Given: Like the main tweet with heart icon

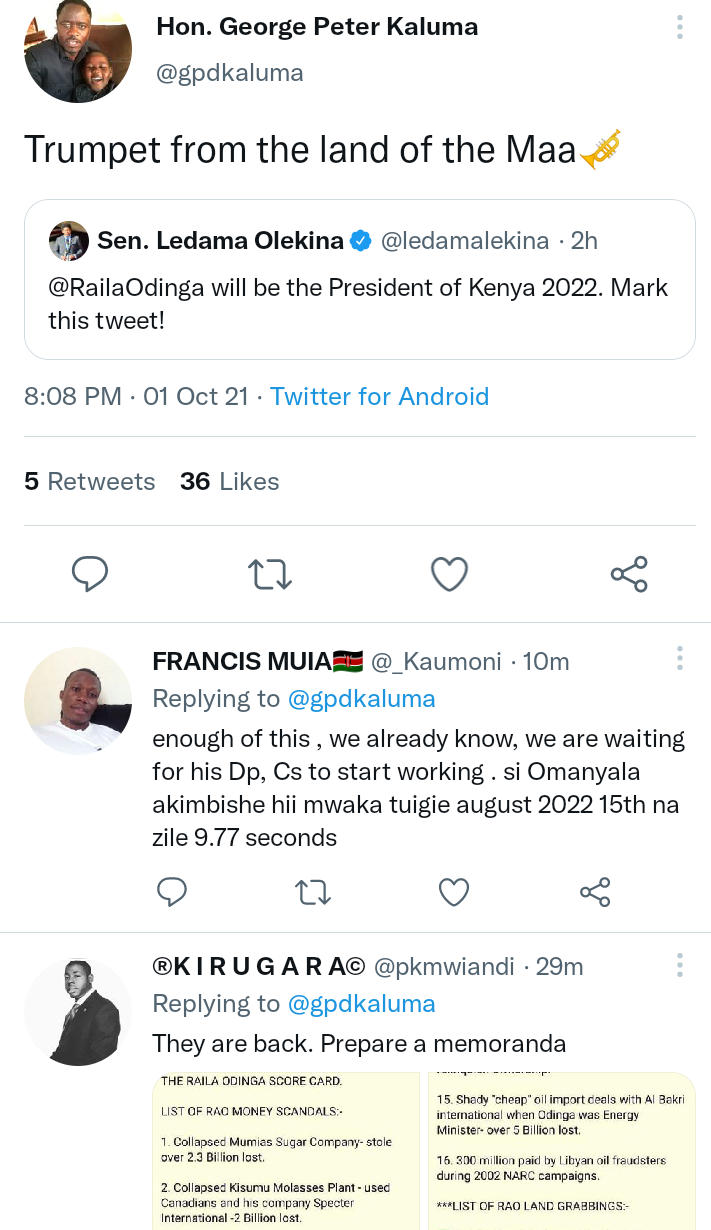Looking at the screenshot, I should pos(449,573).
